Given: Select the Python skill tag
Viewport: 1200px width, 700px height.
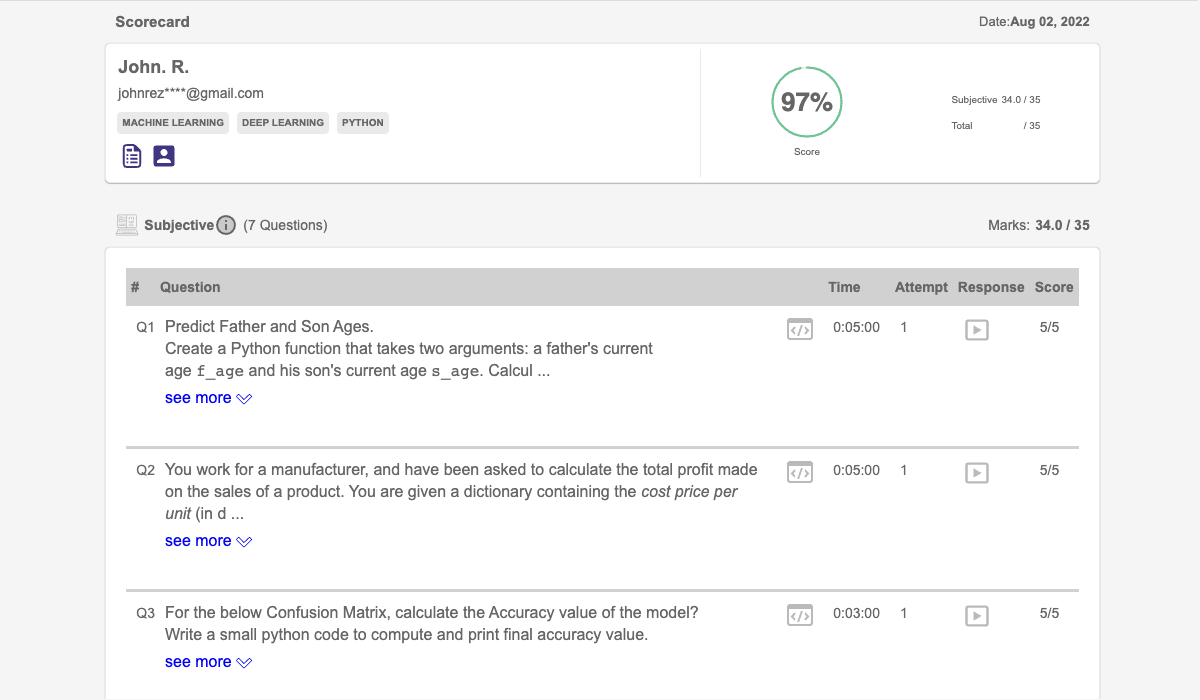Looking at the screenshot, I should pos(362,123).
